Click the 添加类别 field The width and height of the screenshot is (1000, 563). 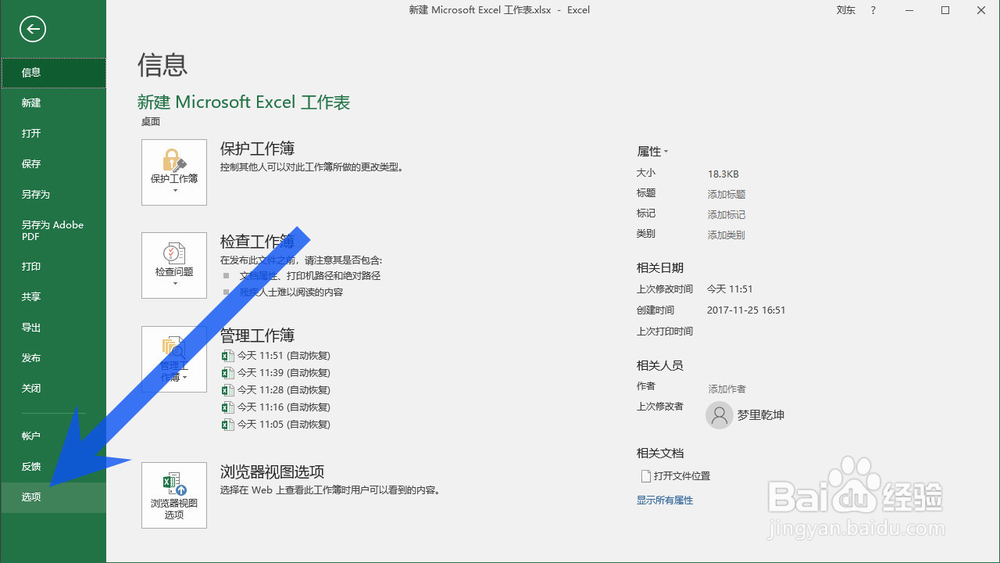[726, 235]
